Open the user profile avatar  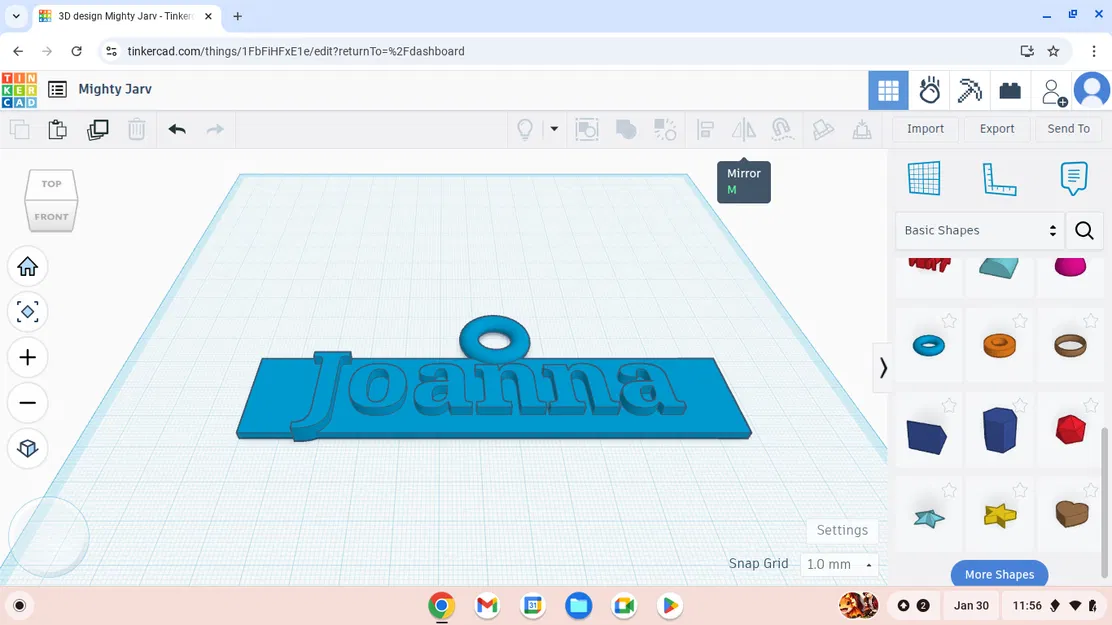(1092, 90)
